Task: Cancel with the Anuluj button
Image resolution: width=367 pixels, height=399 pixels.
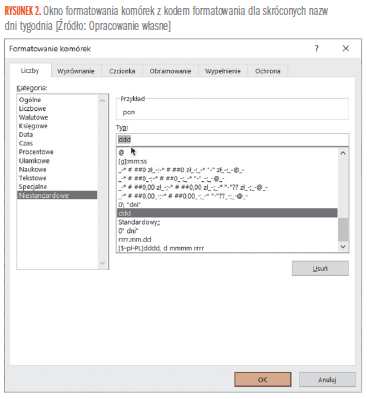Action: click(327, 379)
